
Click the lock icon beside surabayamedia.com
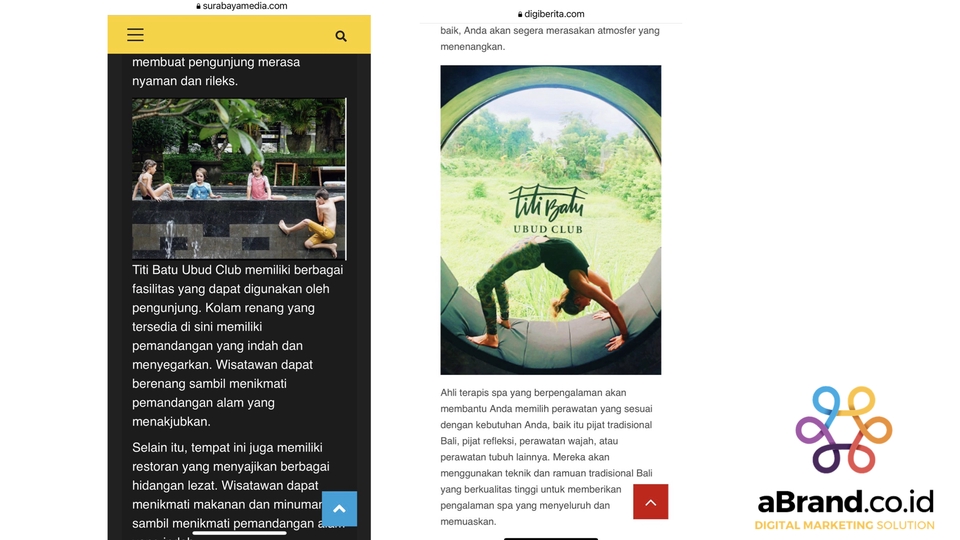pyautogui.click(x=198, y=6)
